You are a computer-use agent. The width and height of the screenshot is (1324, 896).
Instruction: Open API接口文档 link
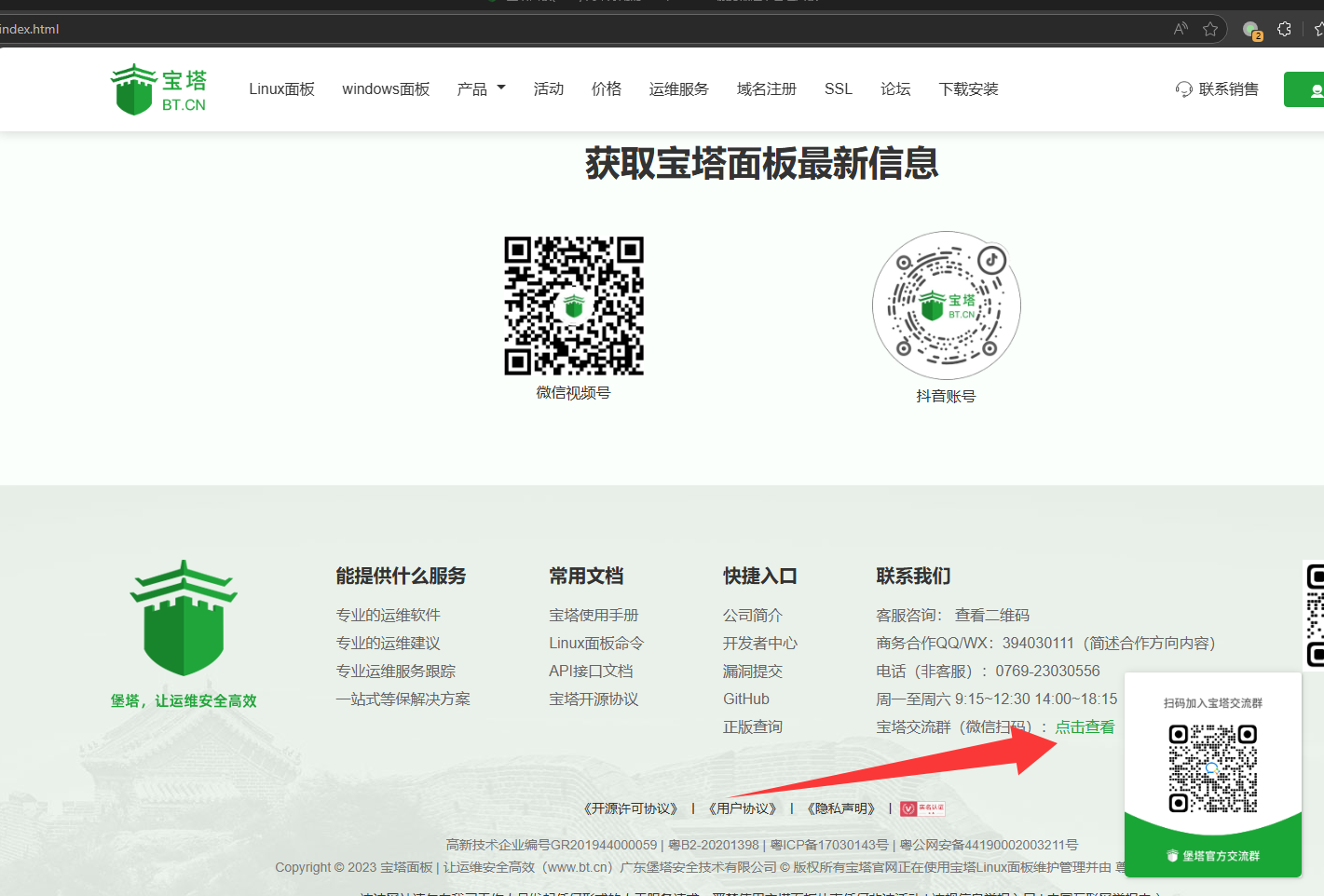click(591, 672)
